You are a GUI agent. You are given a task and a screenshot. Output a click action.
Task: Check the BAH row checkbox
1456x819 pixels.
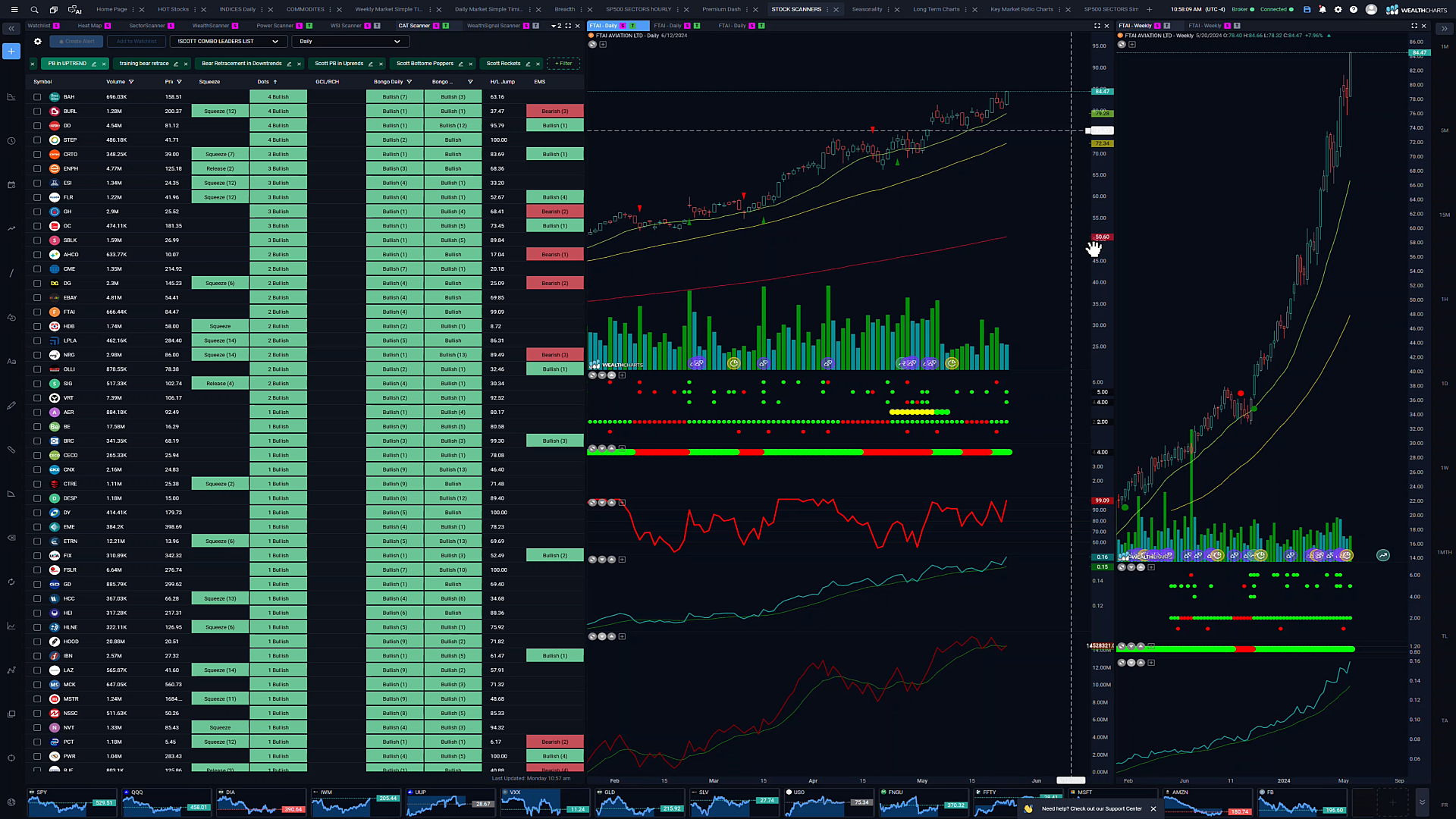37,97
